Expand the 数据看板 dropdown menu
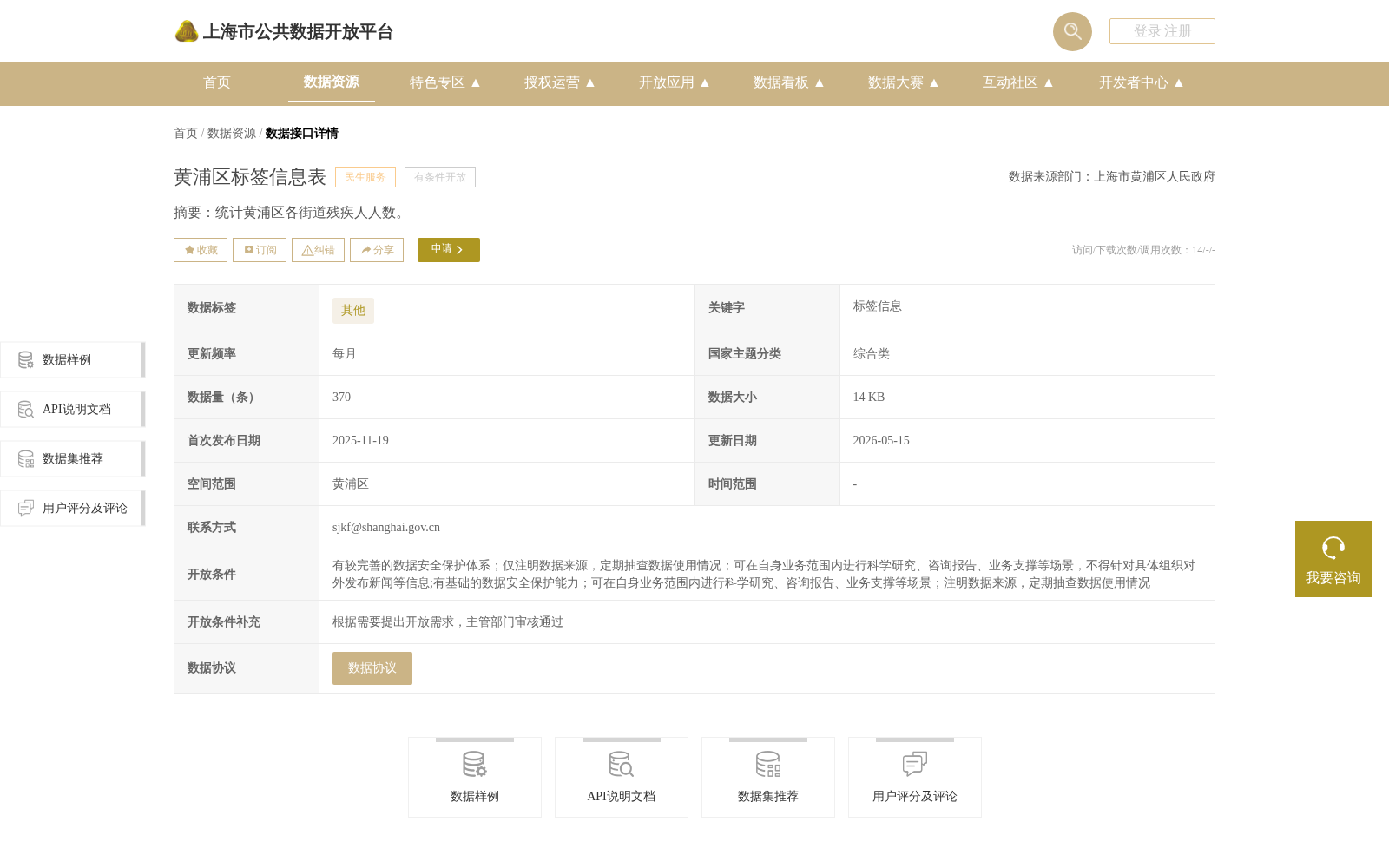 (x=789, y=82)
